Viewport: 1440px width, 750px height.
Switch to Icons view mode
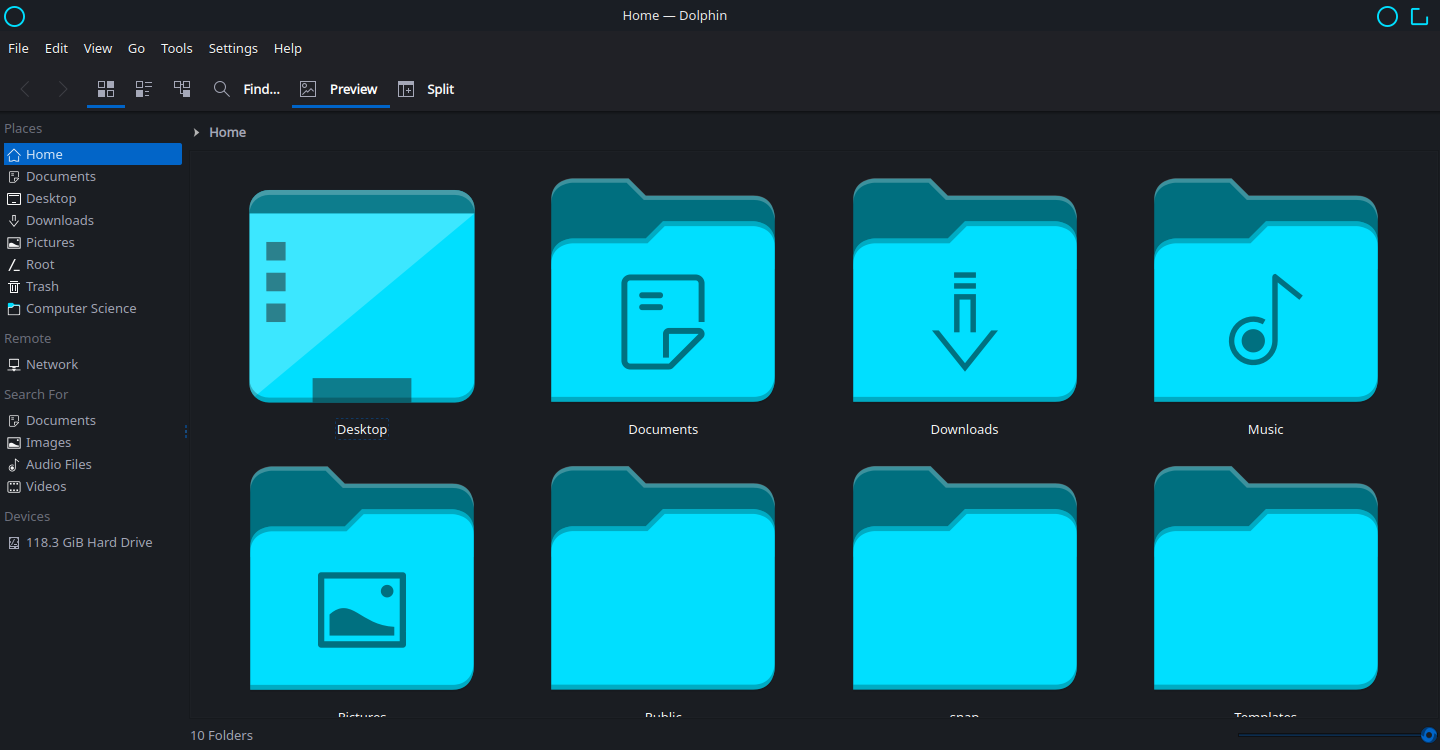[106, 89]
